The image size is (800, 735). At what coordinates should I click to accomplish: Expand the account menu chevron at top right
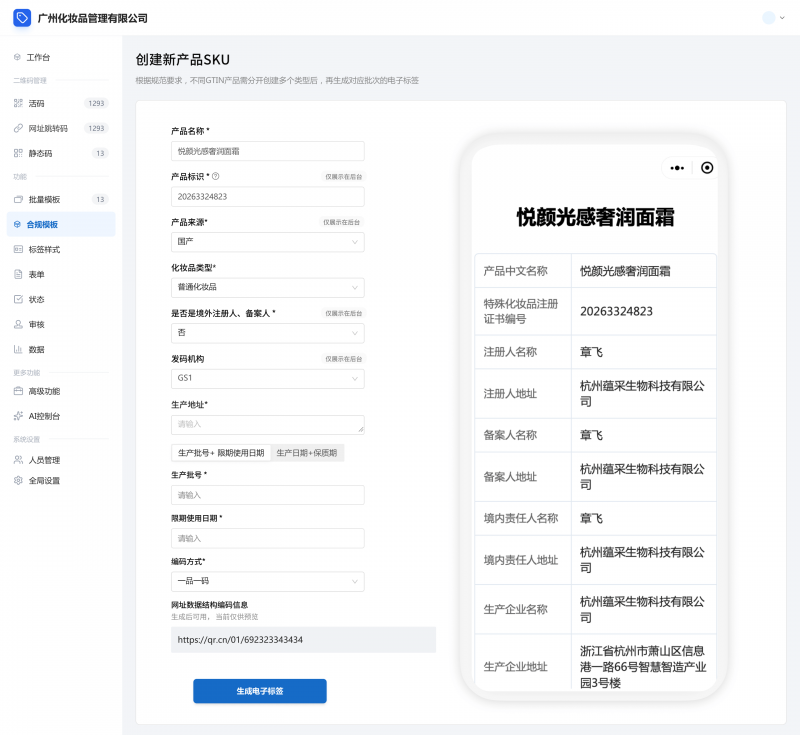click(782, 18)
